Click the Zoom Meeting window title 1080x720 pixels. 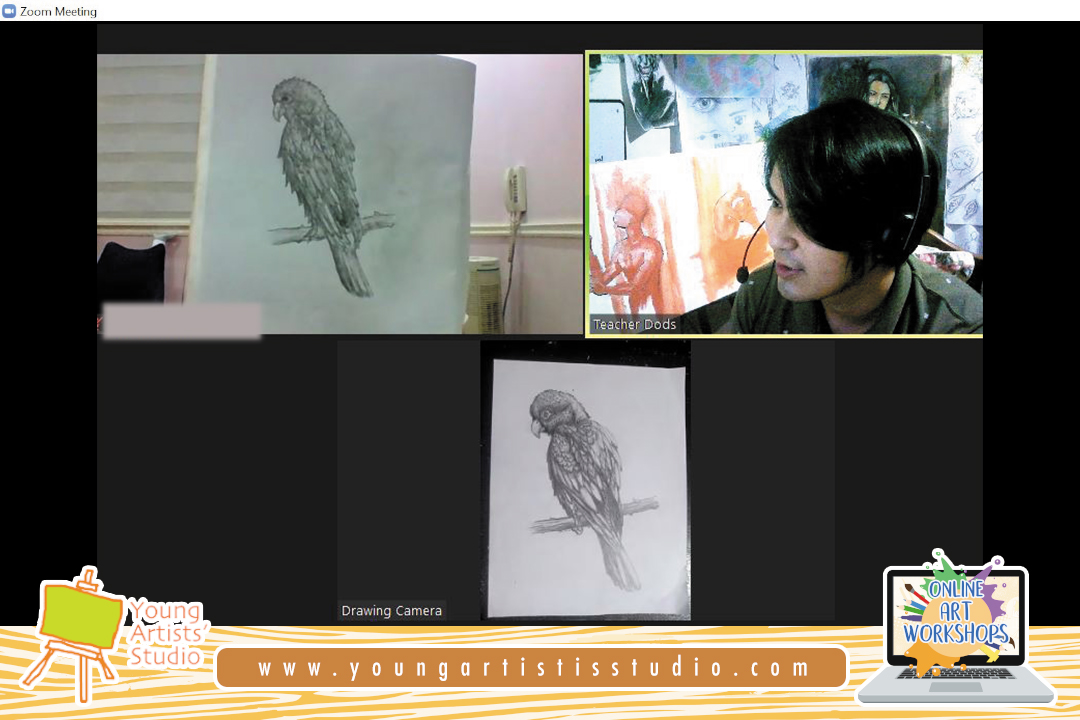tap(59, 11)
